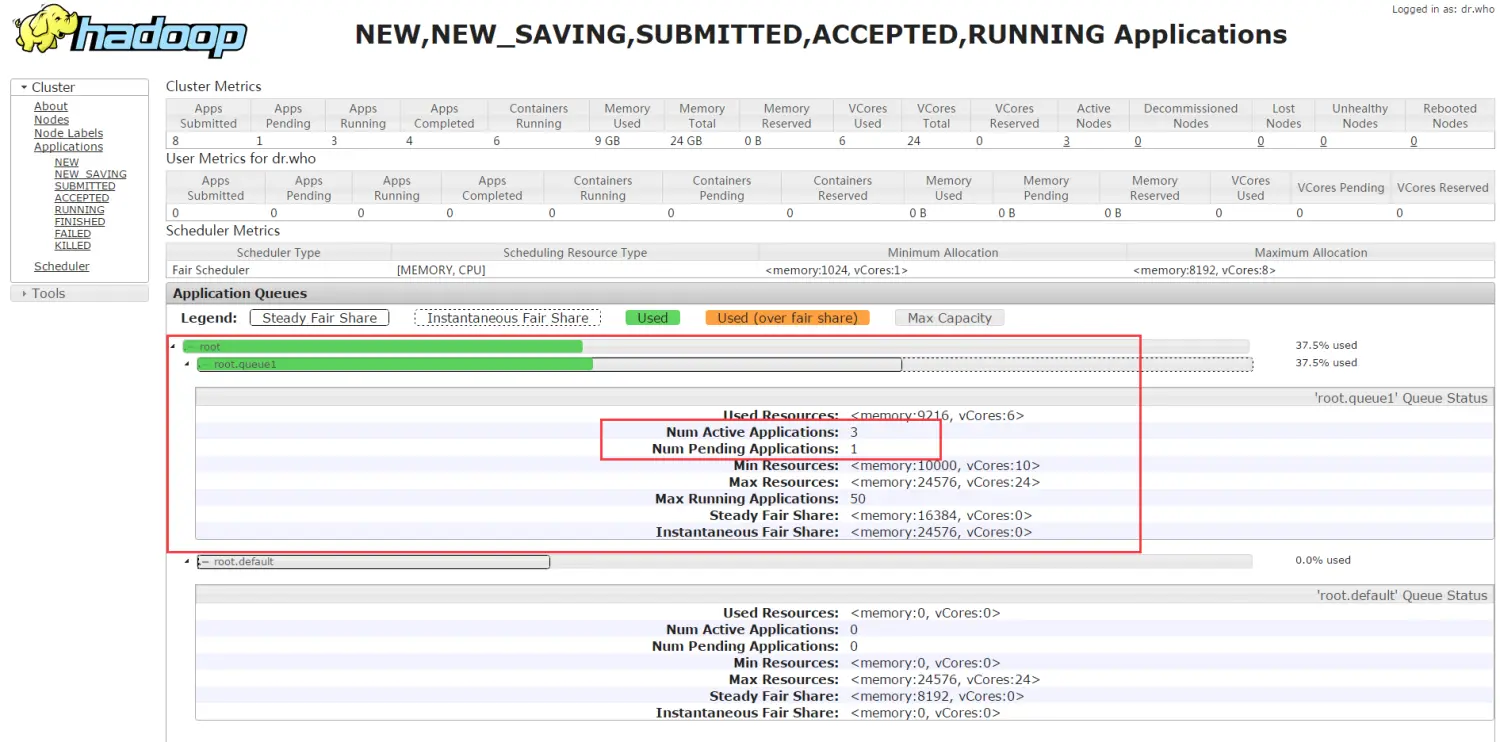Viewport: 1500px width, 742px height.
Task: Click the Maximum Allocation column header
Action: (x=1311, y=253)
